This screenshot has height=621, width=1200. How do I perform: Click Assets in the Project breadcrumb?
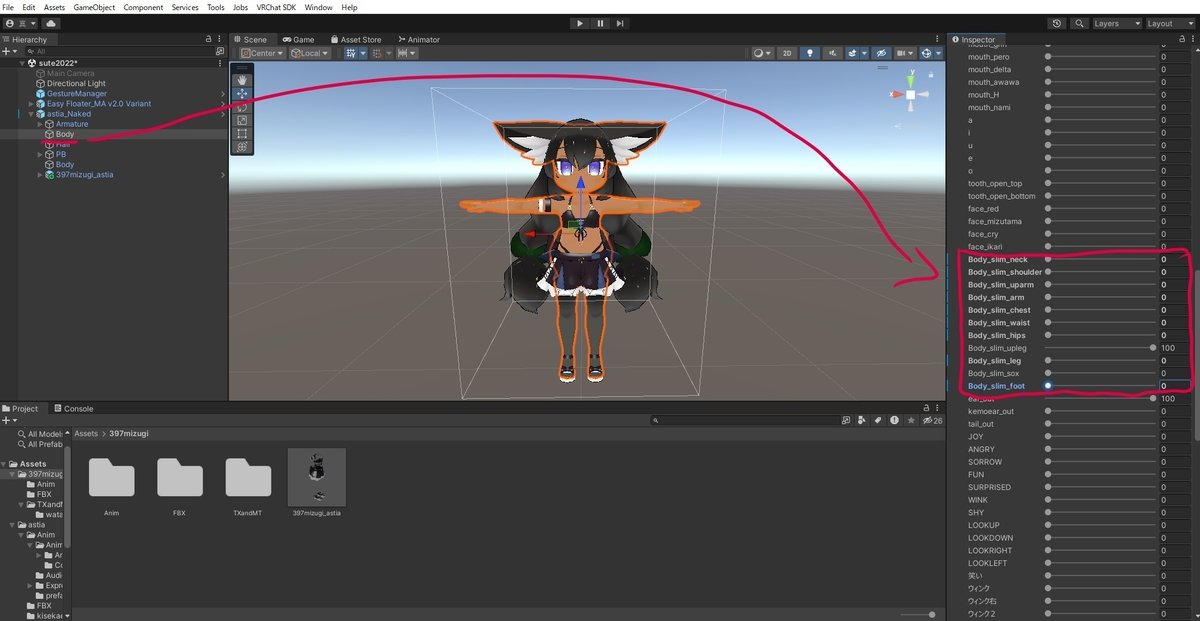pyautogui.click(x=86, y=434)
